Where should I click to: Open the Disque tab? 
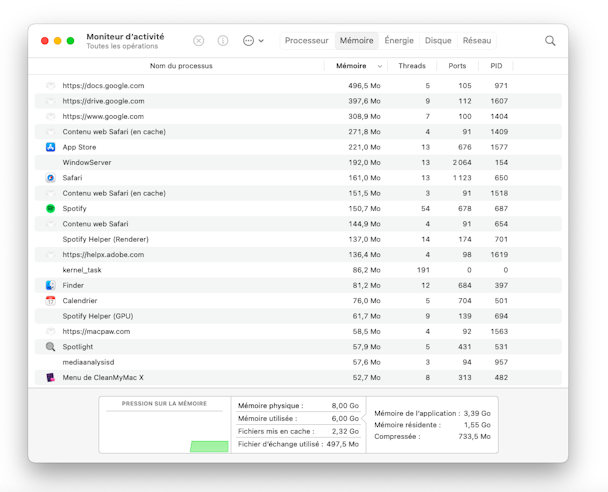(x=438, y=41)
